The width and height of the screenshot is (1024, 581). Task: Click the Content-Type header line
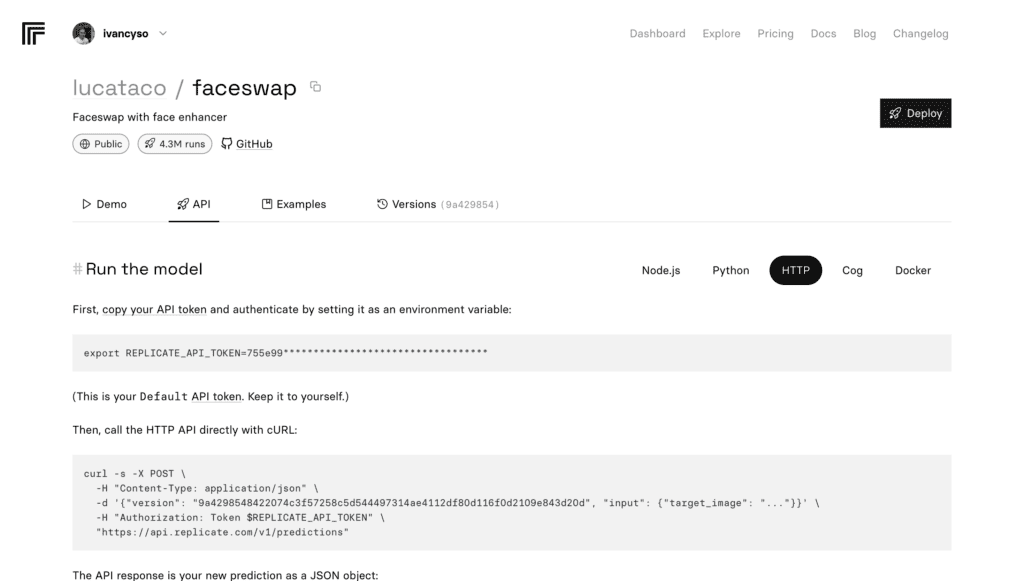click(207, 488)
